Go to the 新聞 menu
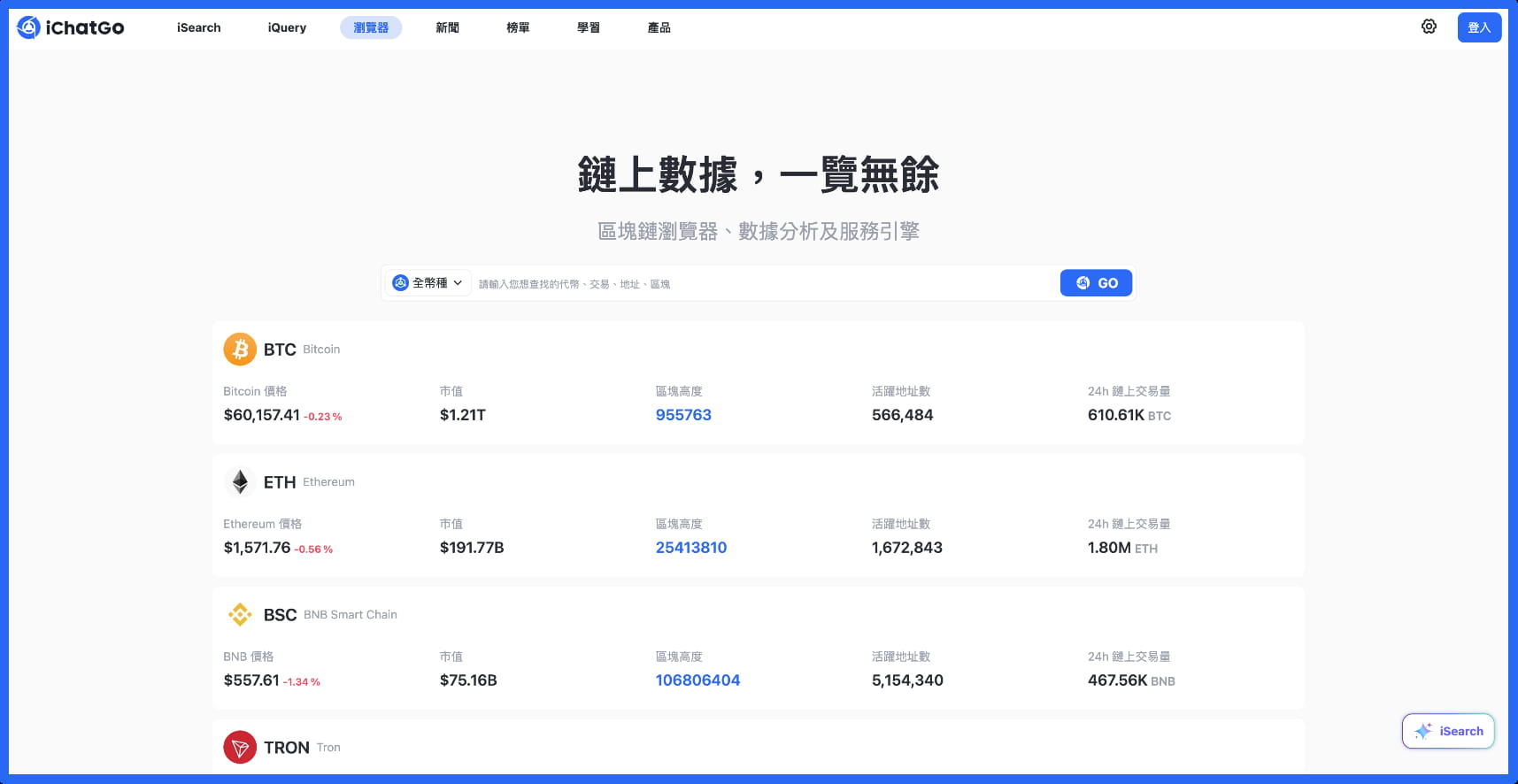The width and height of the screenshot is (1518, 784). point(447,27)
